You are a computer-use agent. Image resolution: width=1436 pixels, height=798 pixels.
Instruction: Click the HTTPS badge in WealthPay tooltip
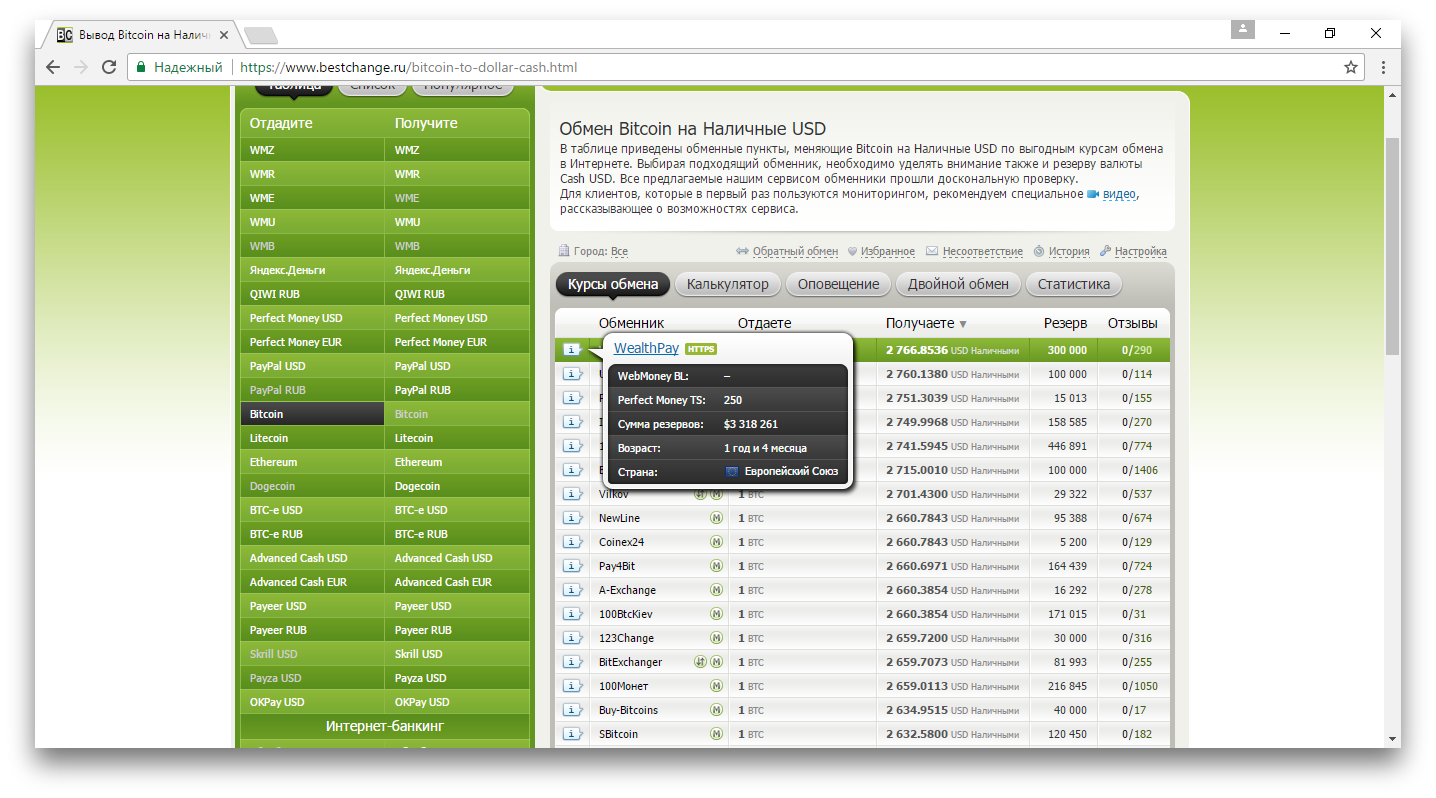tap(701, 348)
